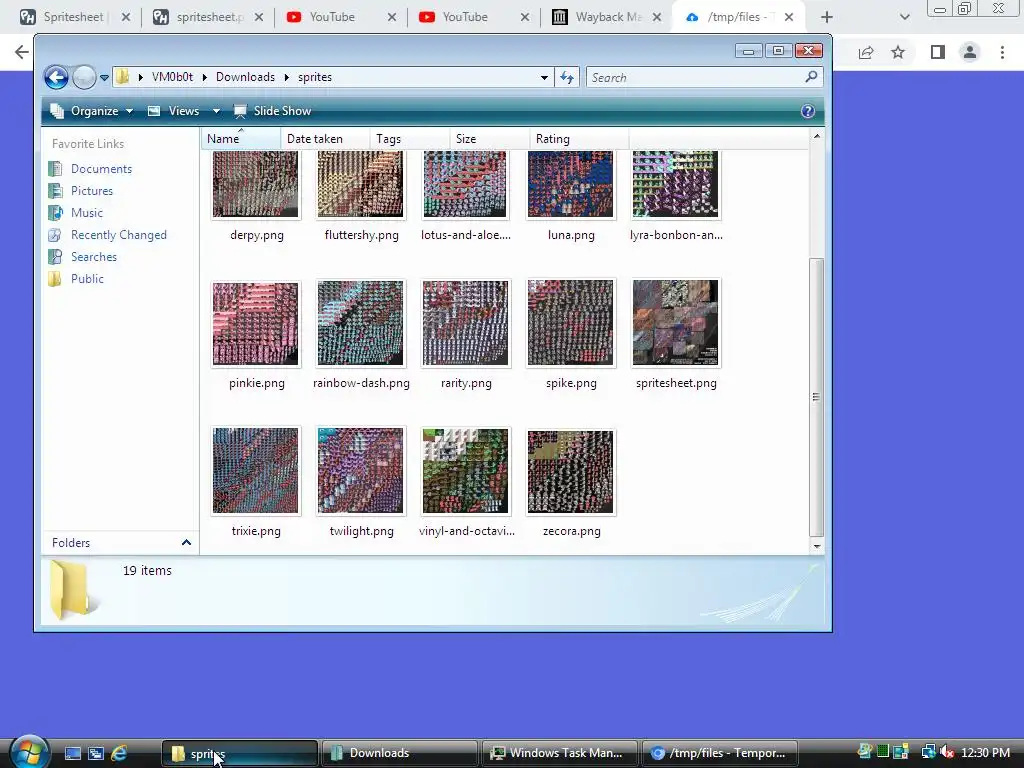Viewport: 1024px width, 768px height.
Task: Select pinkie.png thumbnail
Action: [256, 324]
